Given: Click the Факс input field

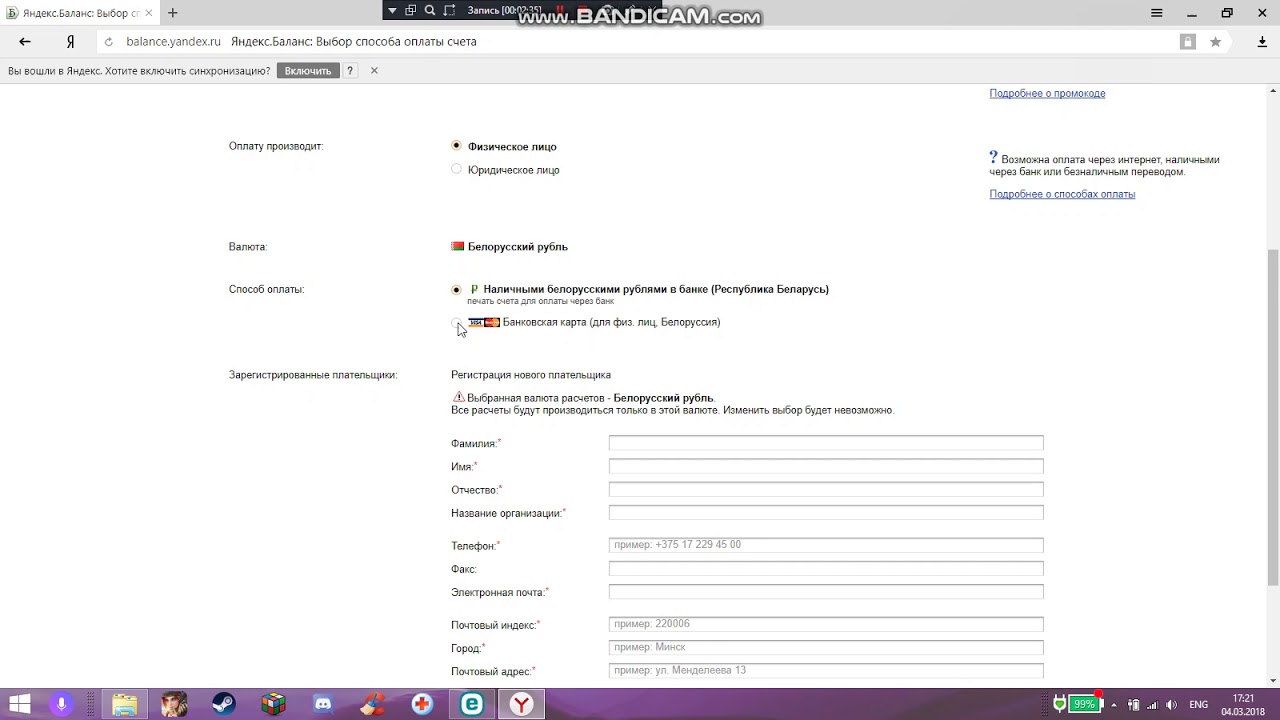Looking at the screenshot, I should tap(826, 568).
